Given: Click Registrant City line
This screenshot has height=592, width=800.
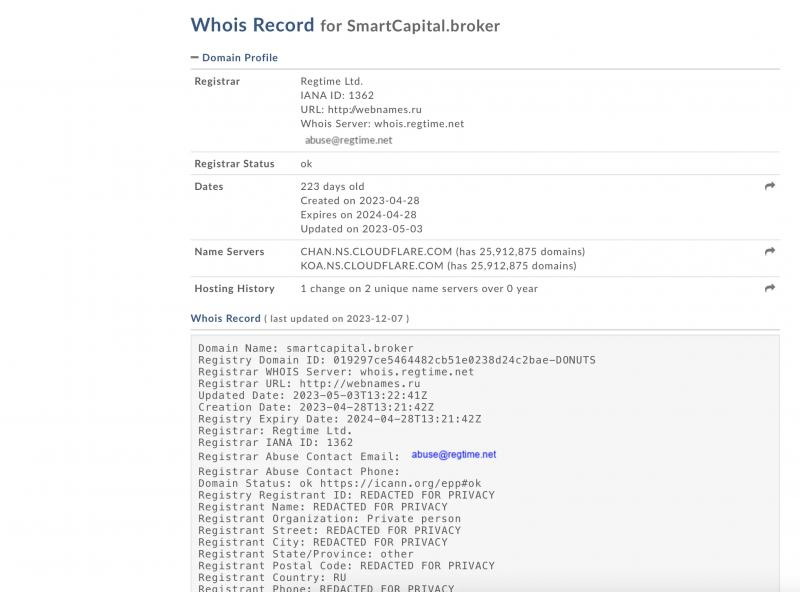Looking at the screenshot, I should click(322, 541).
